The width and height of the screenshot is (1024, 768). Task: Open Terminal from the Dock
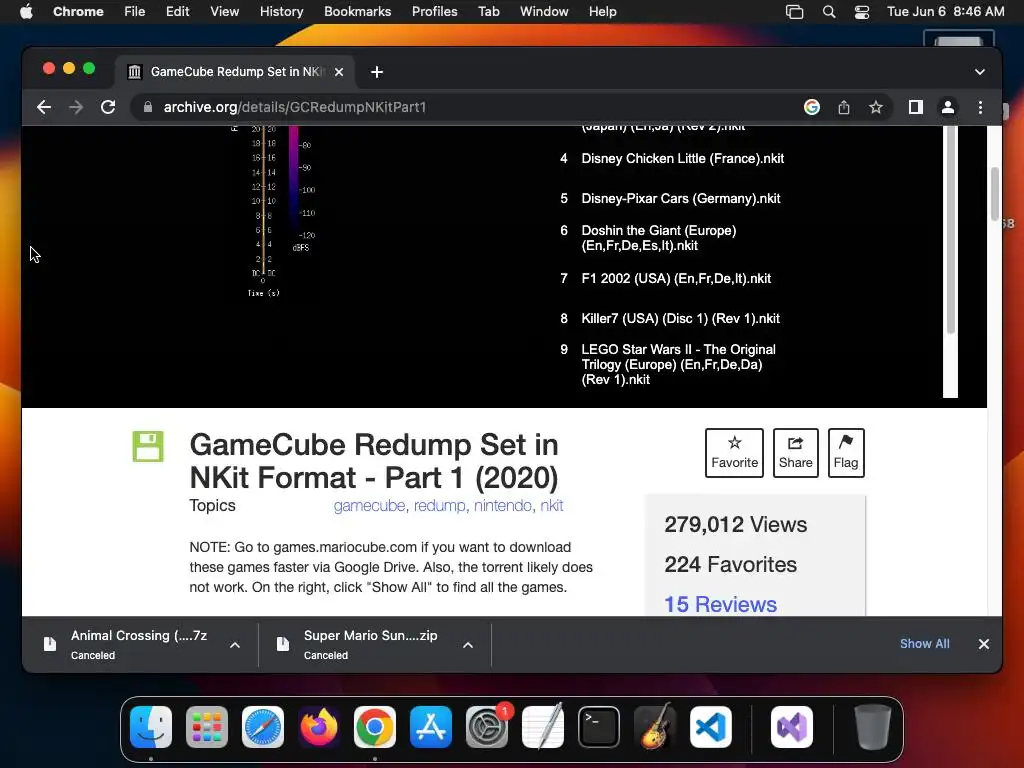click(x=599, y=727)
